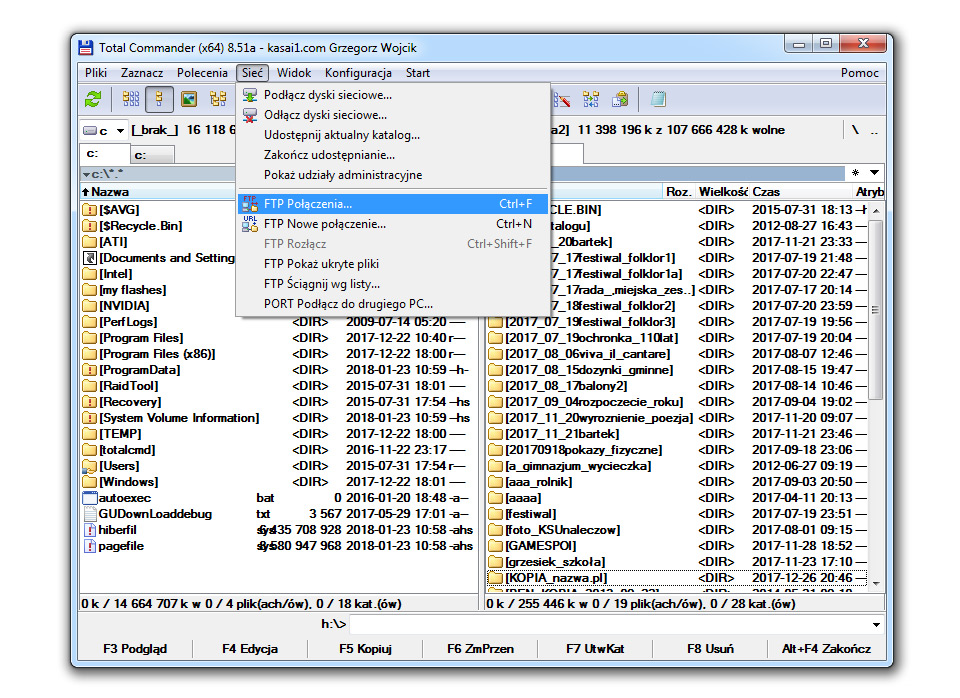Open the left panel drive c dropdown
This screenshot has height=698, width=960.
click(104, 130)
